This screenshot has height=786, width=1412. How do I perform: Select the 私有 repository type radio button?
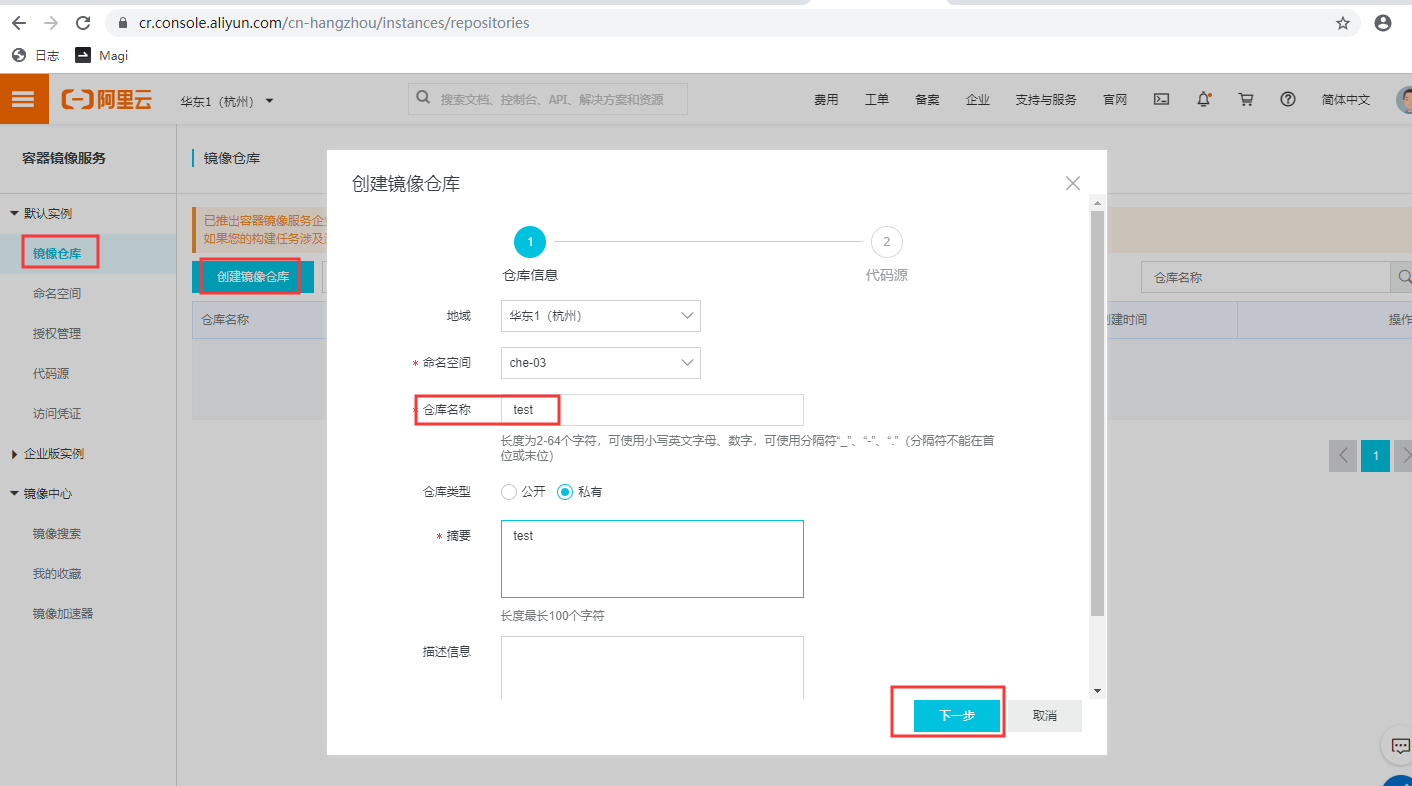point(564,491)
